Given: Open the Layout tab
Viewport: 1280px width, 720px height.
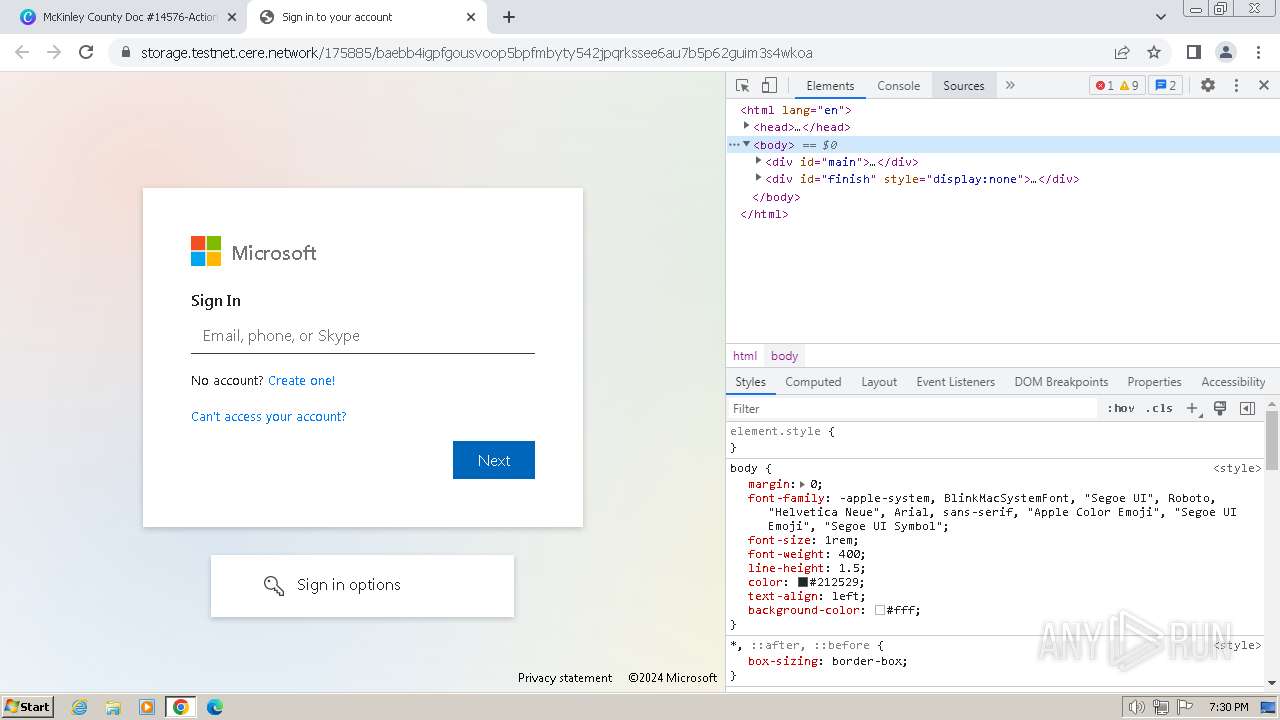Looking at the screenshot, I should tap(879, 382).
